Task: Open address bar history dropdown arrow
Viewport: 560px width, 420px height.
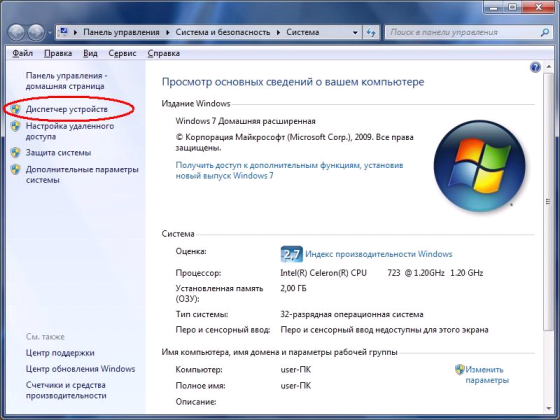Action: coord(355,32)
